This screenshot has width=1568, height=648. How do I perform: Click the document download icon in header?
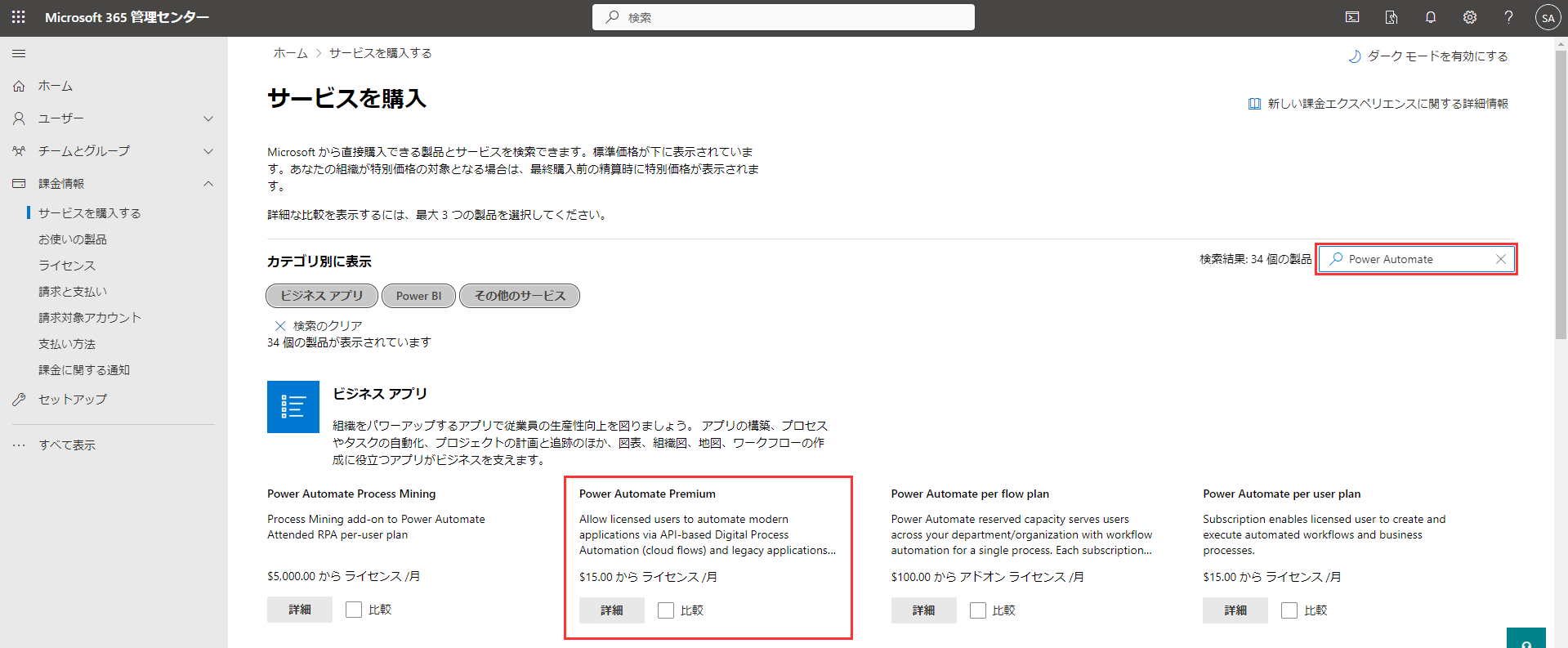1392,17
